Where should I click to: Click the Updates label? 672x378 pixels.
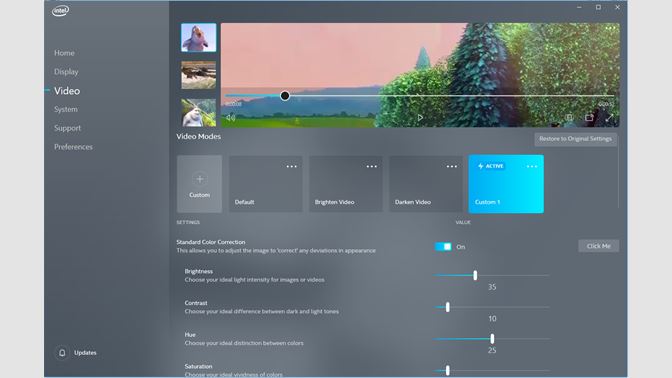pos(85,353)
